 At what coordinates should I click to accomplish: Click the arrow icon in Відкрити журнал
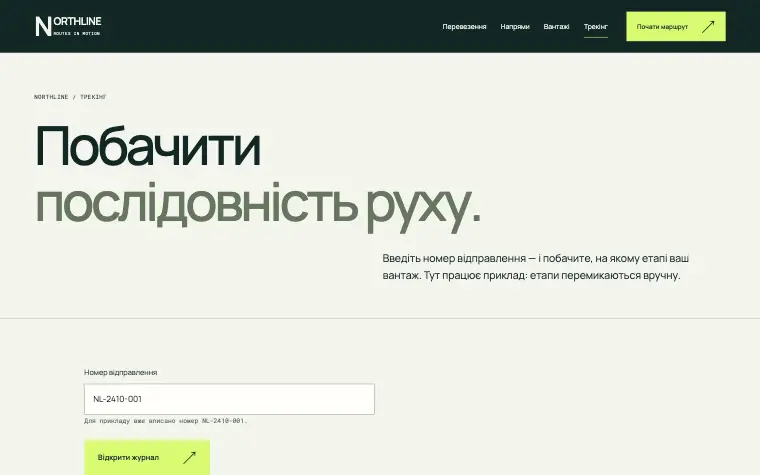(190, 457)
